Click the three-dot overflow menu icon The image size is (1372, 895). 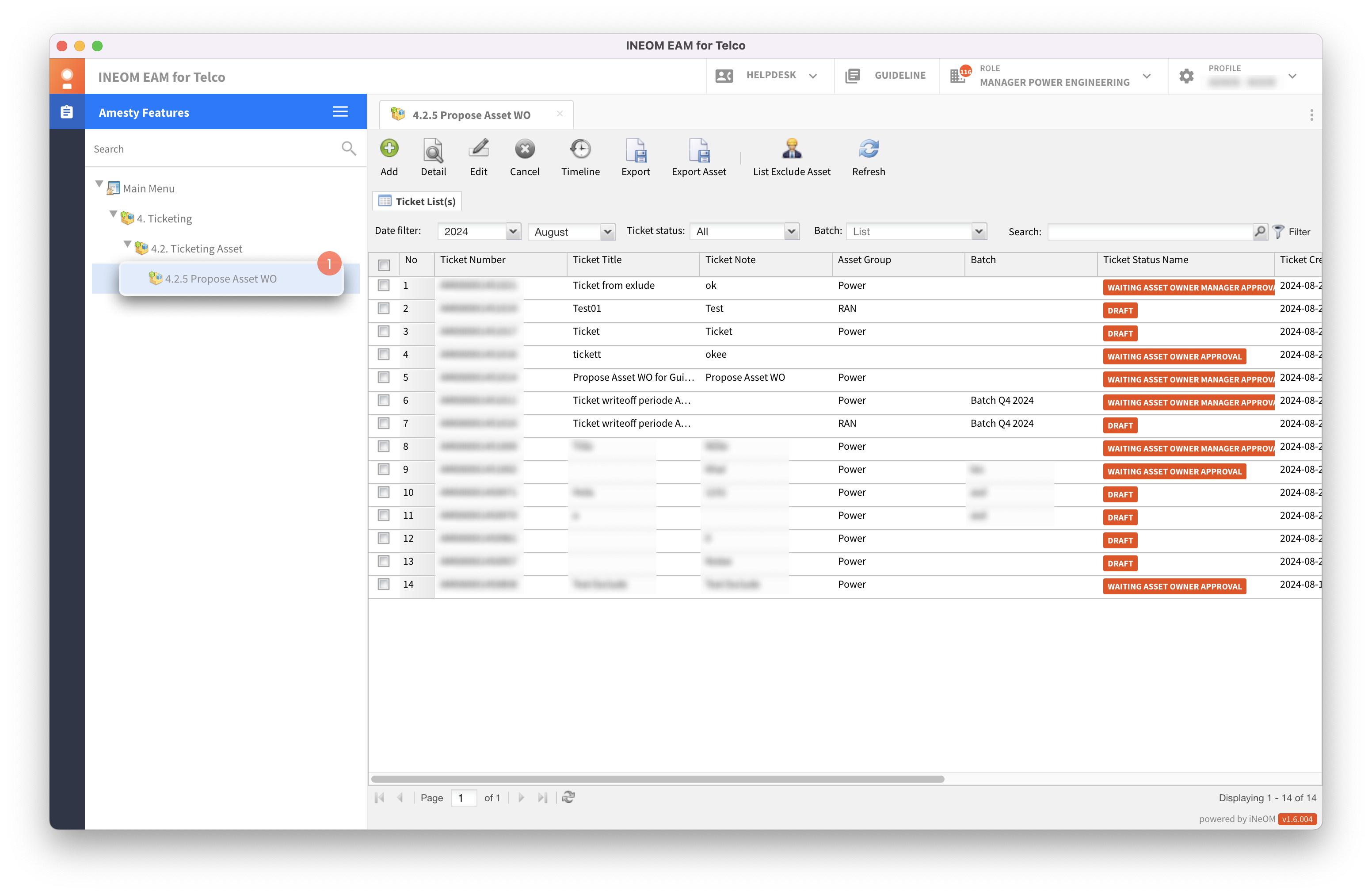pyautogui.click(x=1311, y=115)
